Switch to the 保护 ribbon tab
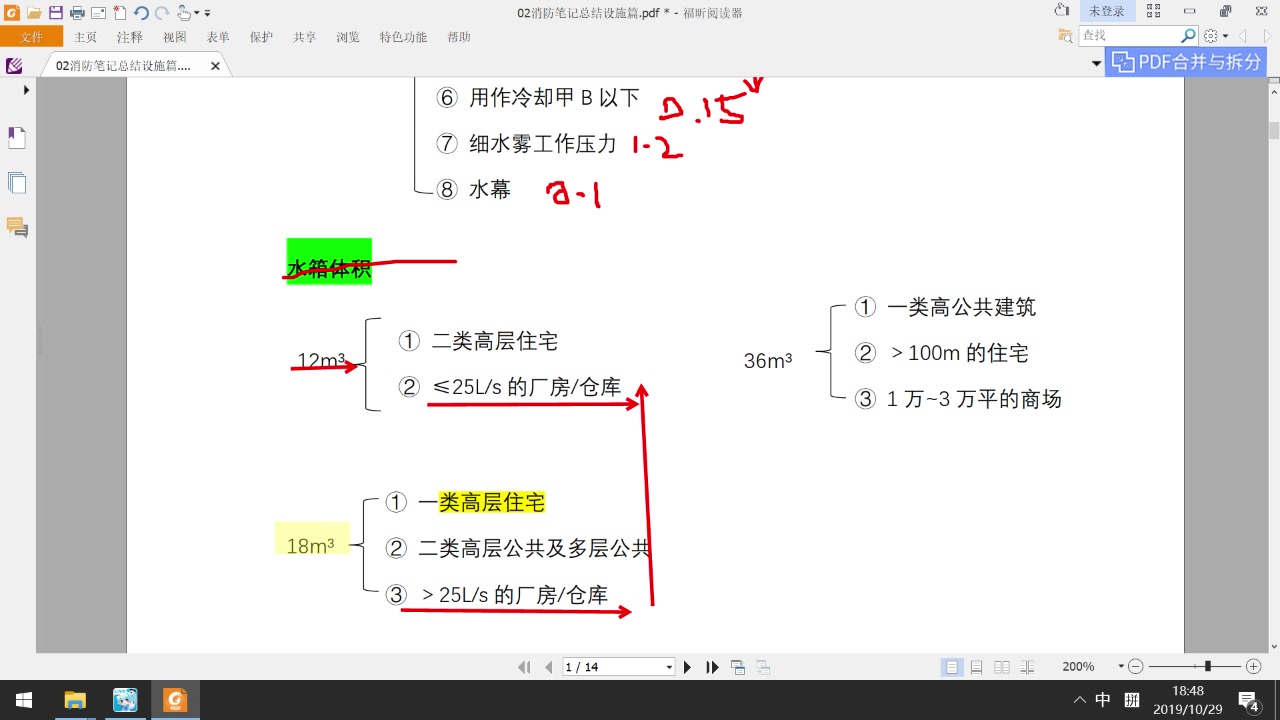The width and height of the screenshot is (1280, 720). [261, 37]
